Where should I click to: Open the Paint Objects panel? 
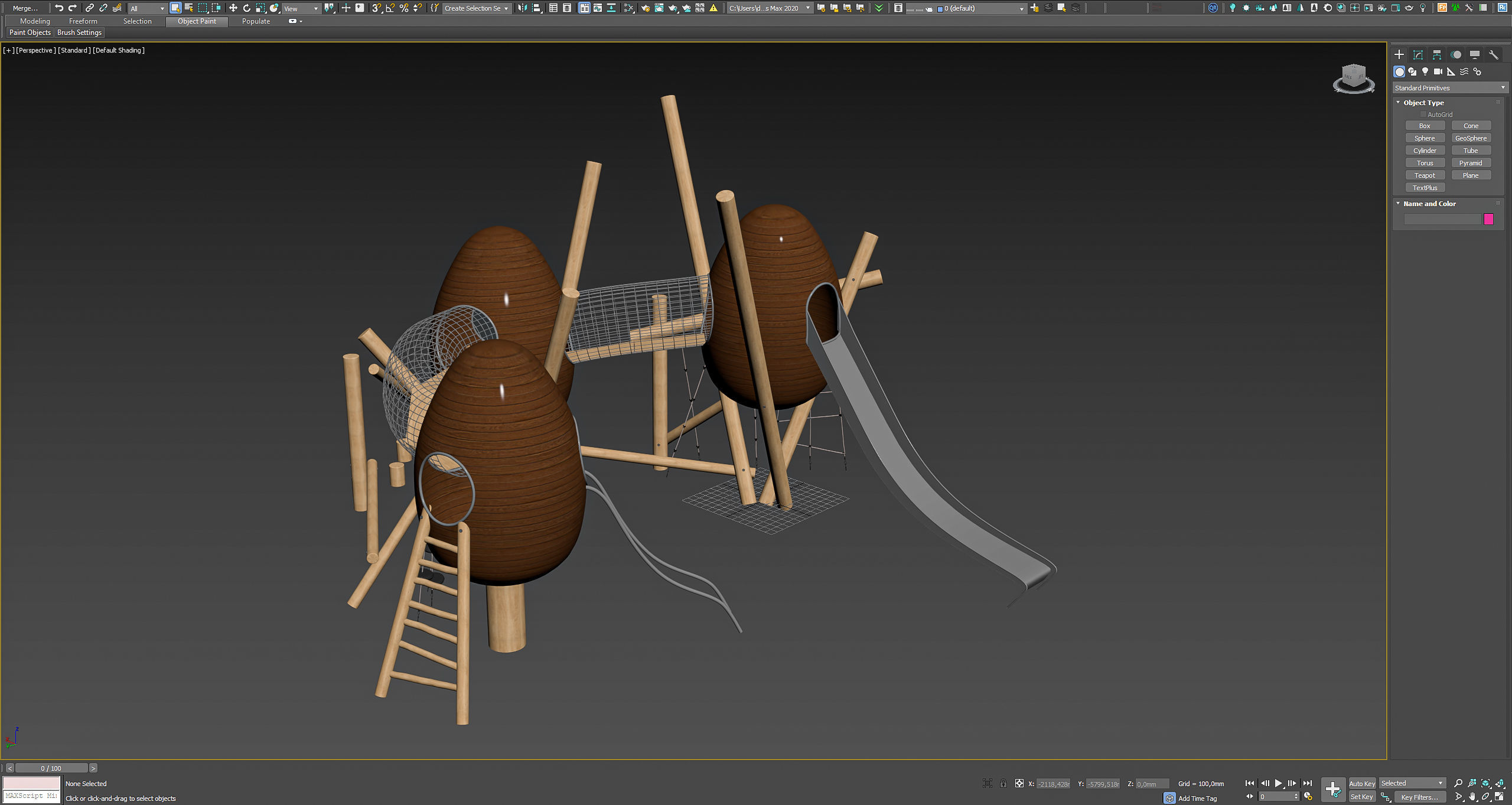(x=30, y=32)
